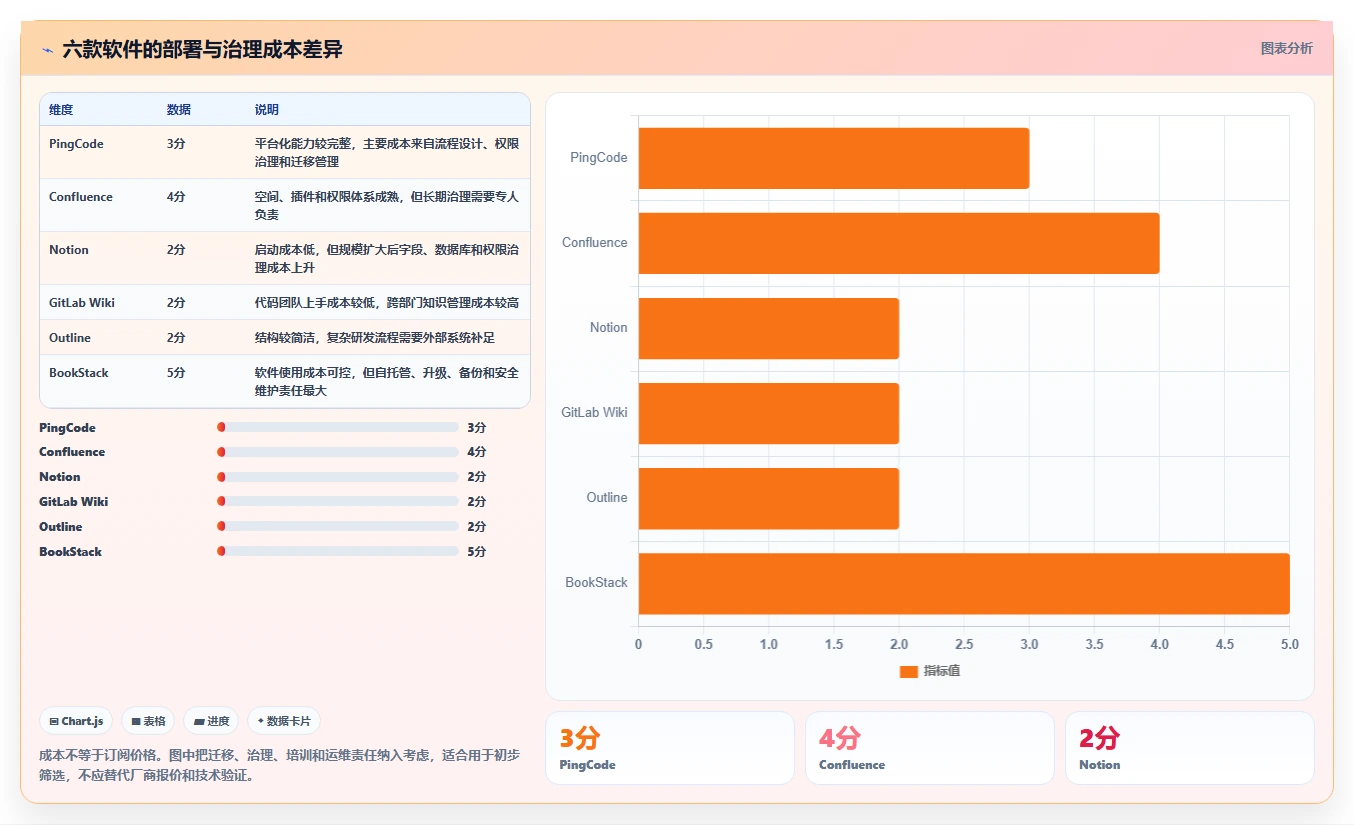Click the BookStack cell in the table
This screenshot has width=1354, height=825.
tap(79, 373)
